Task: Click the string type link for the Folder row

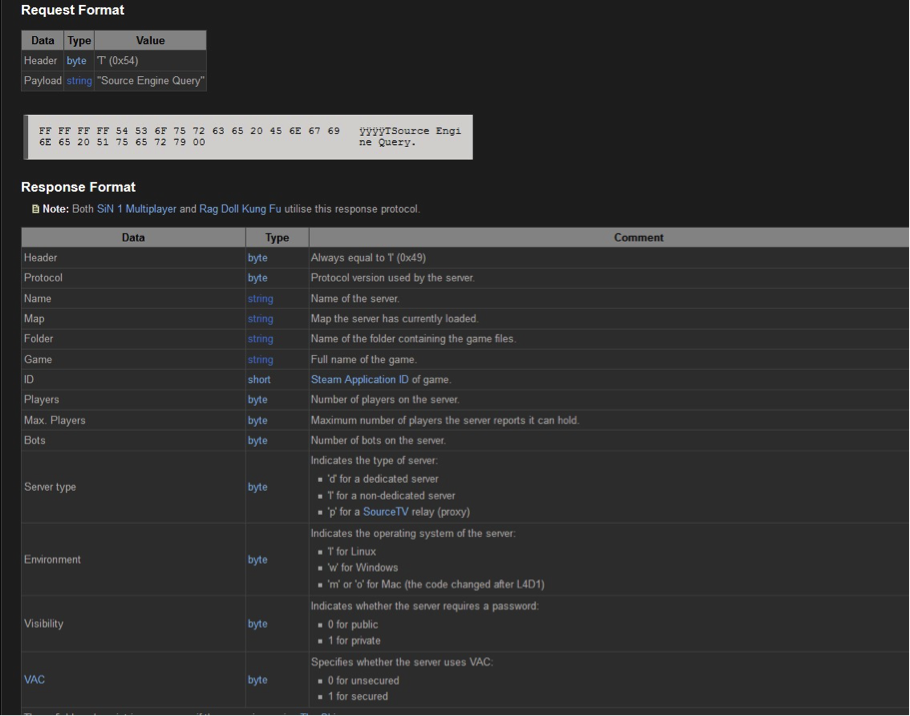Action: coord(260,339)
